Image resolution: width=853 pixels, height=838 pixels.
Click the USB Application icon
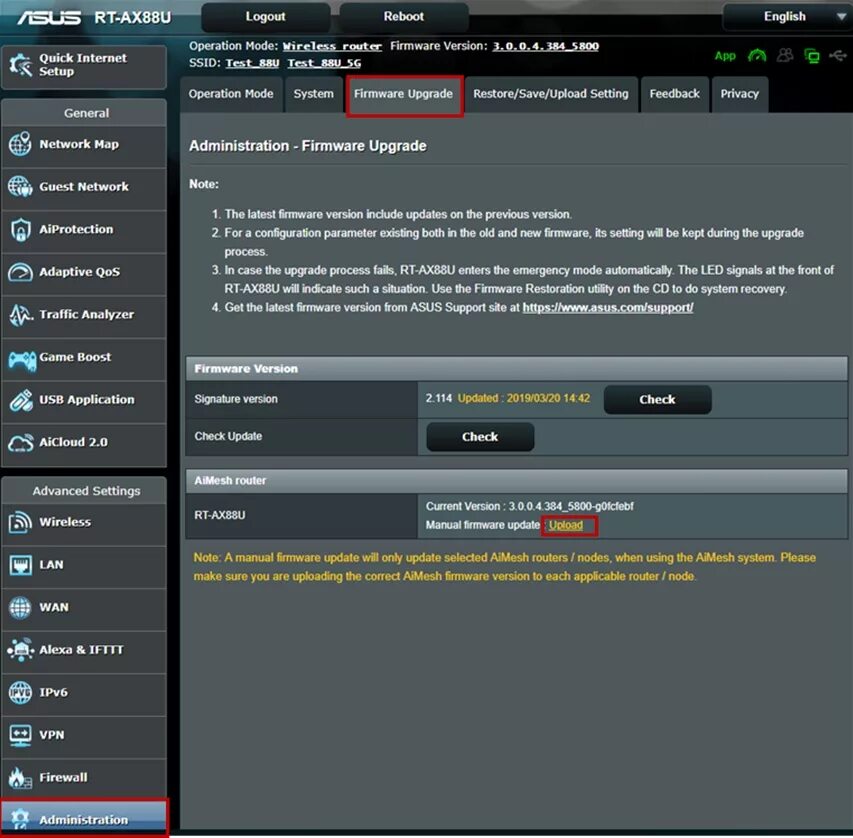coord(20,400)
